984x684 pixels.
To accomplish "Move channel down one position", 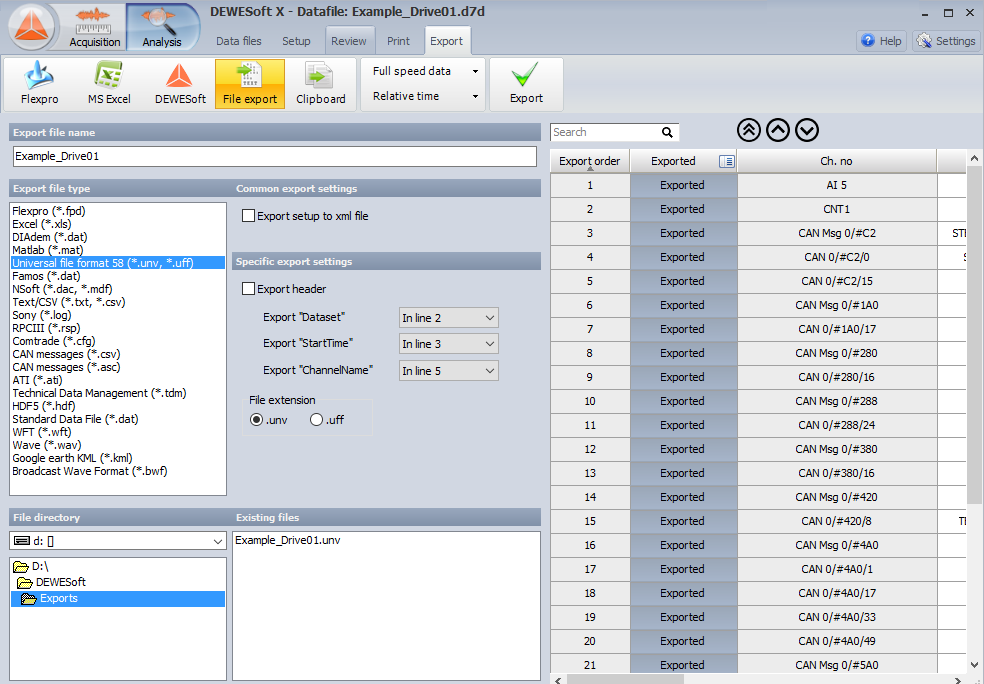I will (x=807, y=131).
